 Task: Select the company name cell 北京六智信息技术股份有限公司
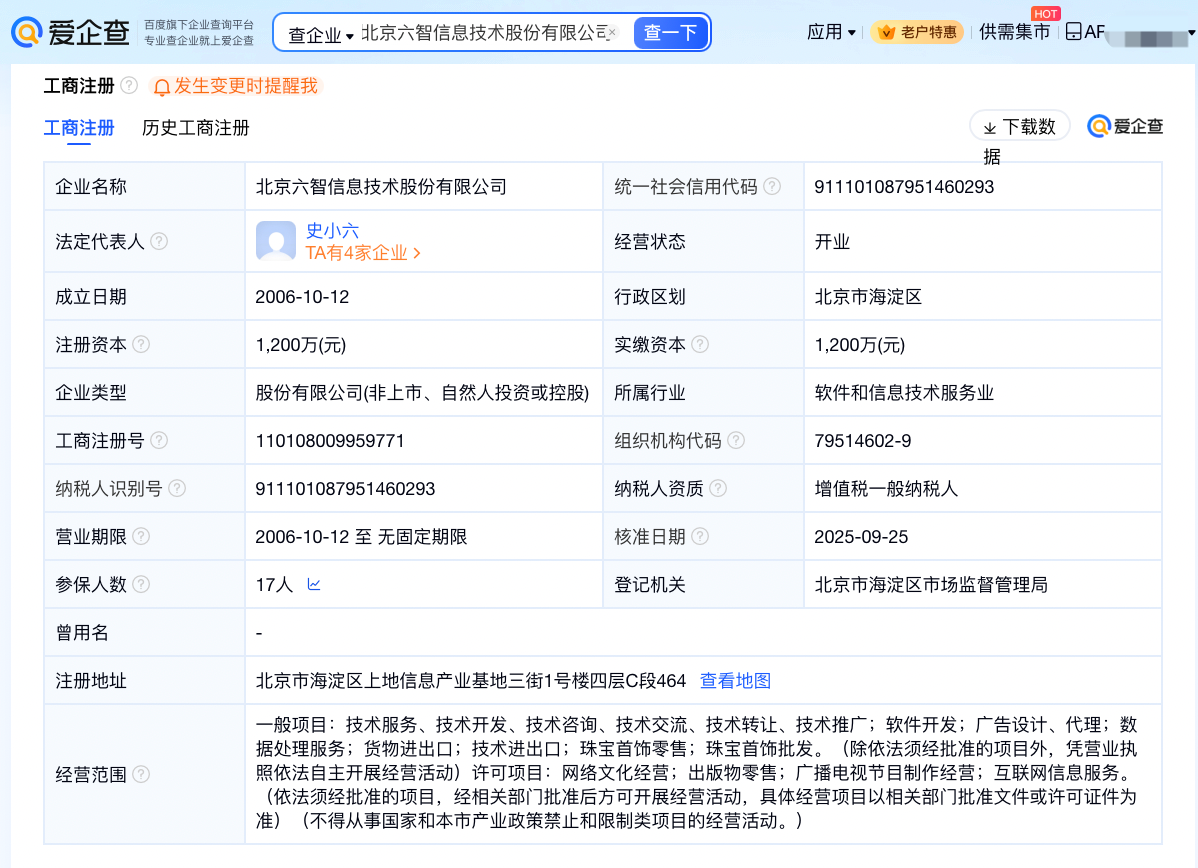(x=381, y=187)
